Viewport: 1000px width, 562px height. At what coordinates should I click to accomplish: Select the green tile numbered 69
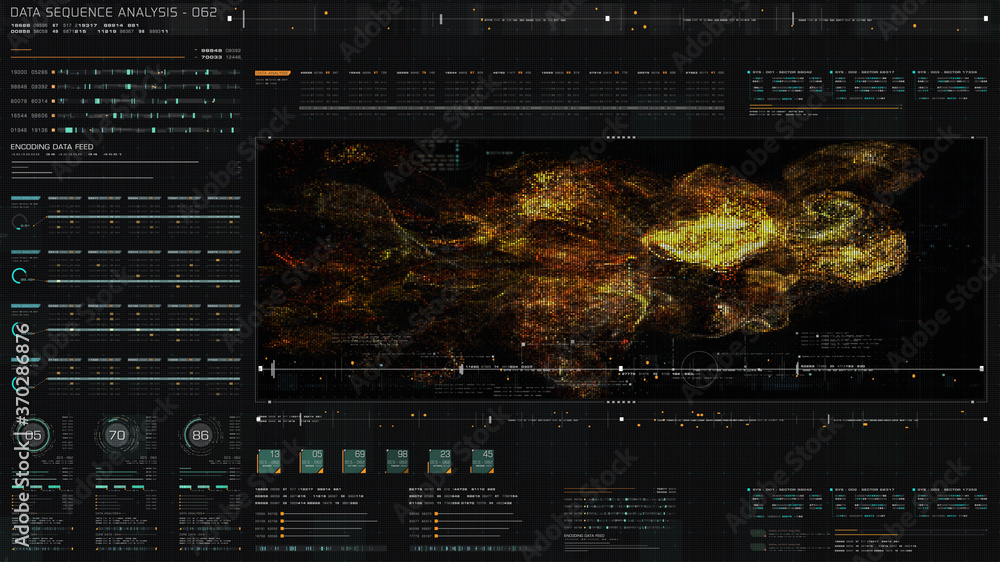pos(355,461)
